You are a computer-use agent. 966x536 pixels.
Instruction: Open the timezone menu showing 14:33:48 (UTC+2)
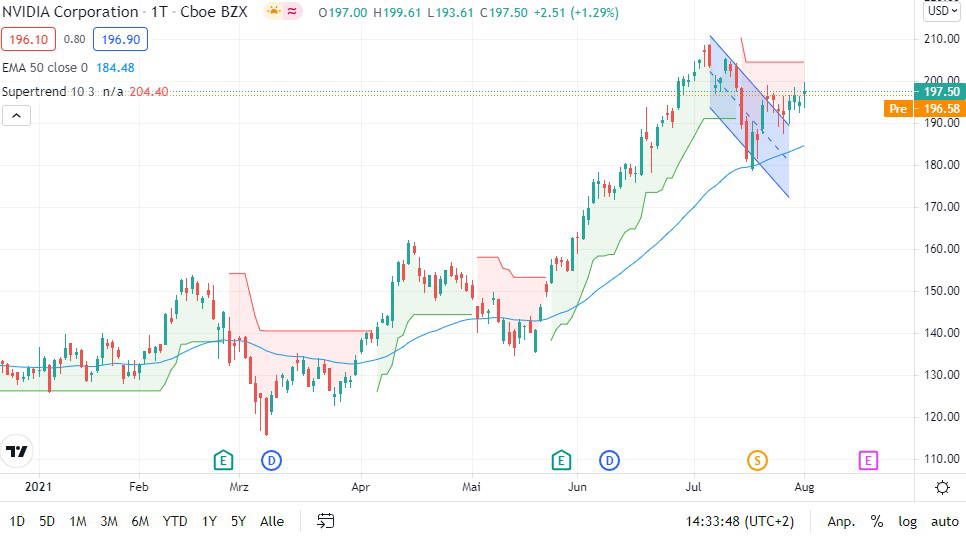(x=739, y=521)
